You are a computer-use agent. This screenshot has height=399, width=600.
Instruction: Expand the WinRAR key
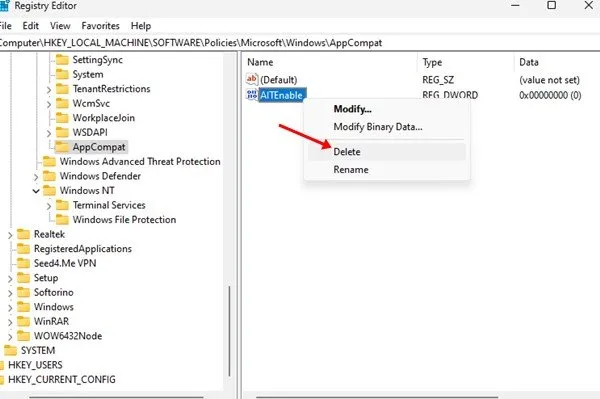[10, 322]
